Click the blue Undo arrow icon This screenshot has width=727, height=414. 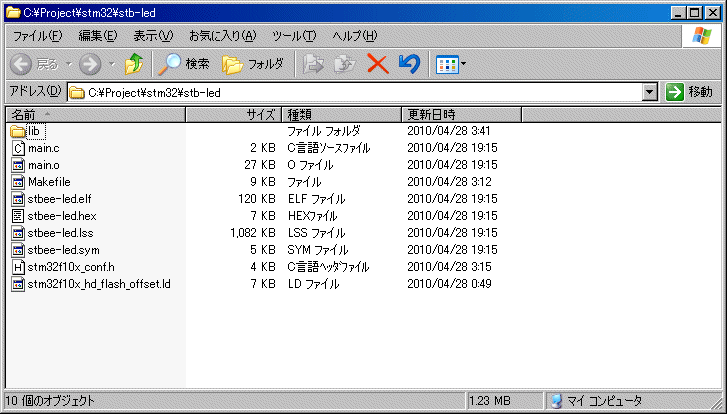409,64
